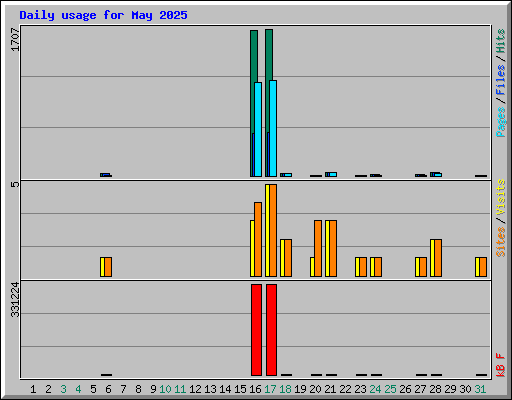Screen dimensions: 512x400
Task: Click the orange Sites bar for day 27
Action: click(423, 267)
